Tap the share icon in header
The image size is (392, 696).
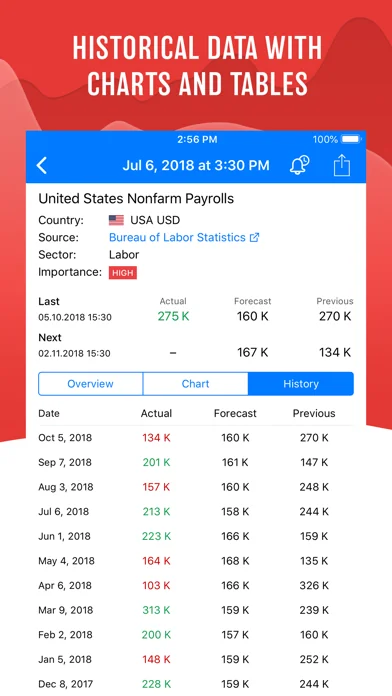pyautogui.click(x=342, y=165)
